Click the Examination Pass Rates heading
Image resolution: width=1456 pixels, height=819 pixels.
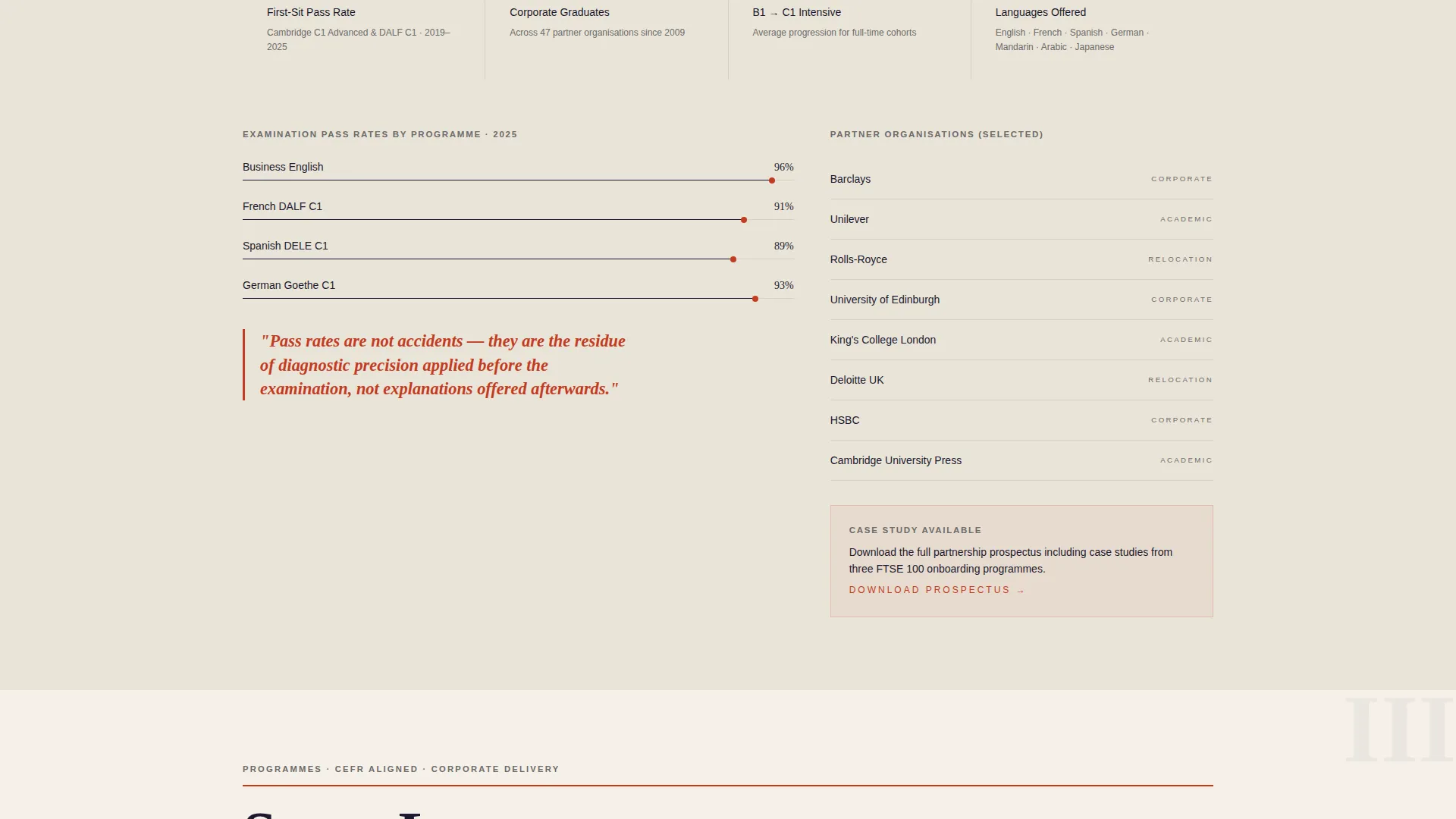[x=380, y=134]
